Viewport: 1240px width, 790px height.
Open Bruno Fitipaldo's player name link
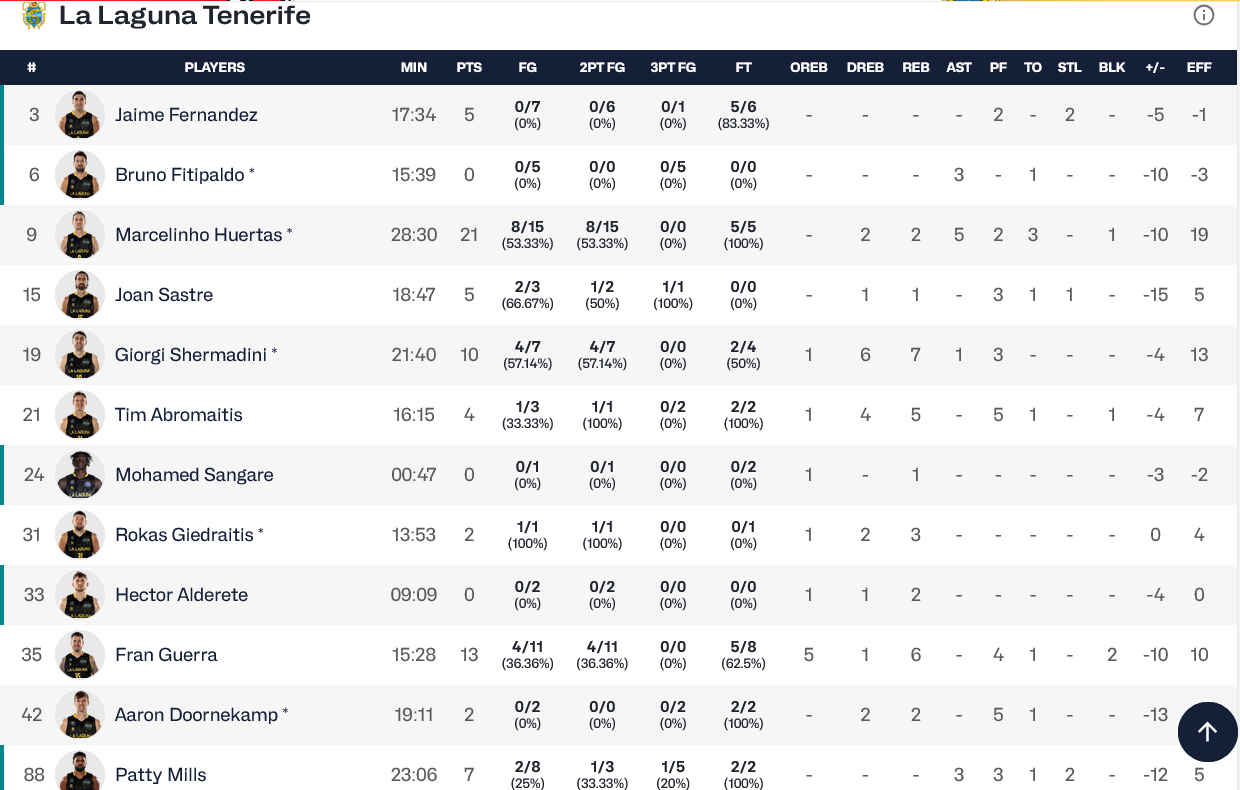coord(180,175)
